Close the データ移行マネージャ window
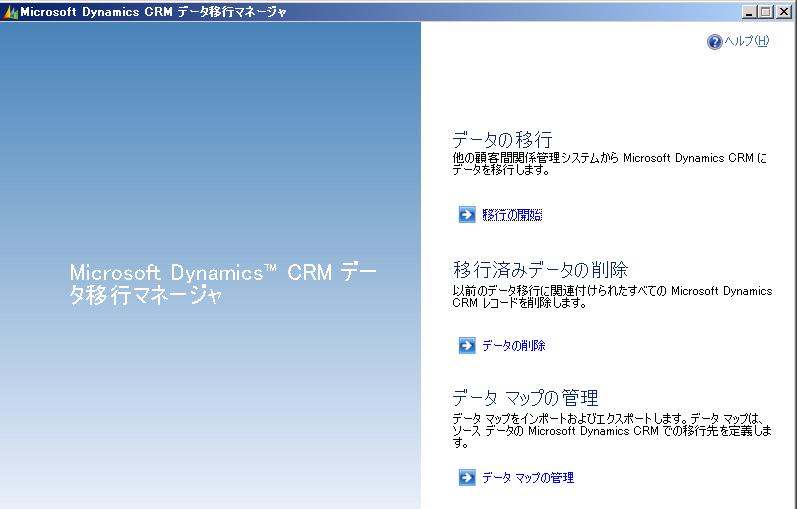 point(783,12)
